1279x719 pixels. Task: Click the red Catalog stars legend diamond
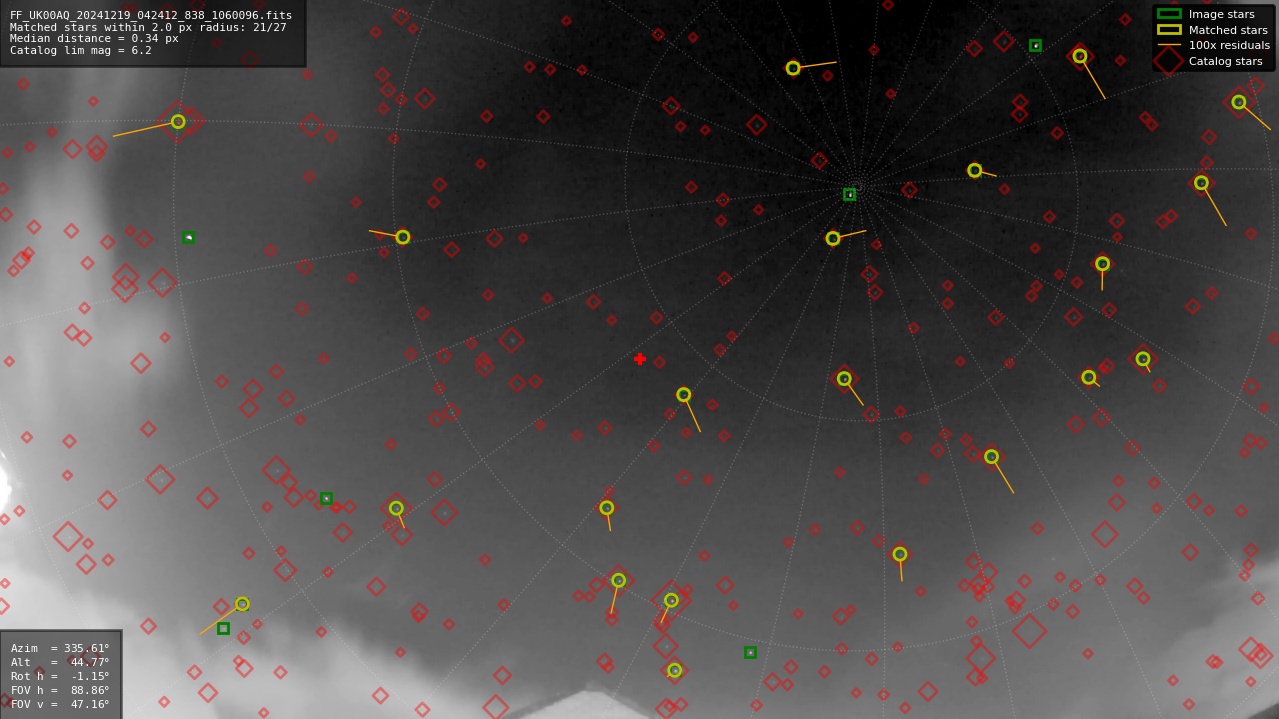[x=1169, y=61]
